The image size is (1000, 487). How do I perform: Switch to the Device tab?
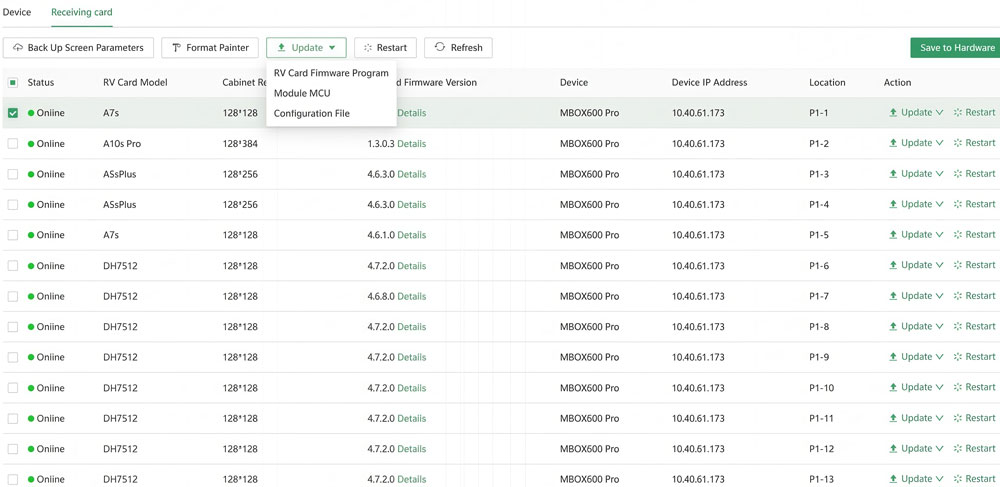click(17, 12)
